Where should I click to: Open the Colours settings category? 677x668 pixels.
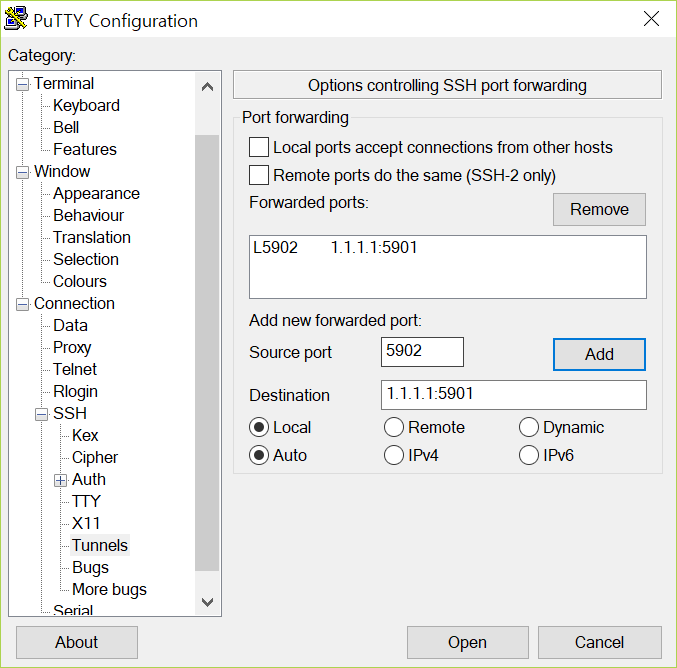pos(80,282)
